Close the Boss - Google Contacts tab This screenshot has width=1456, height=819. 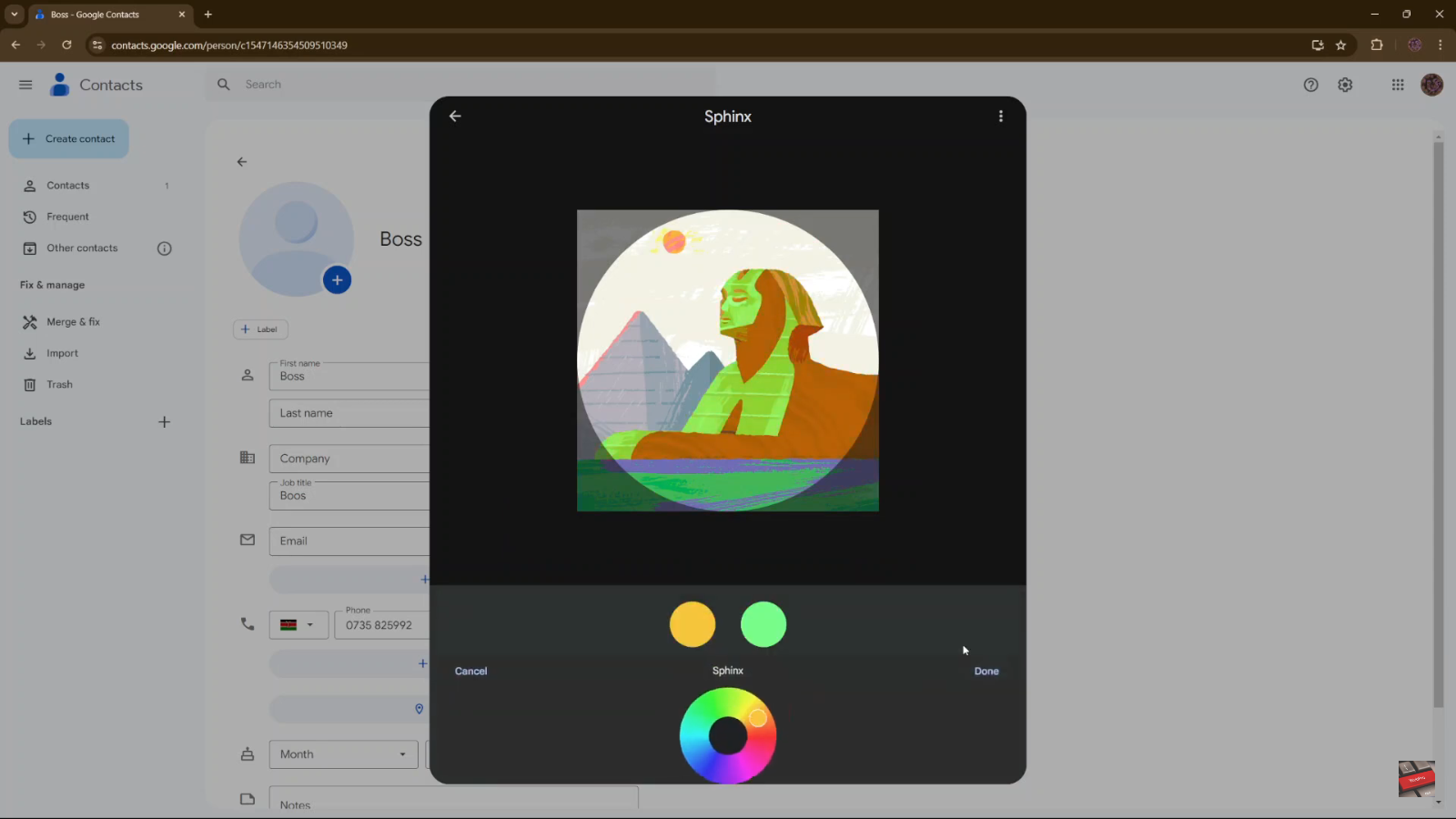[x=181, y=15]
